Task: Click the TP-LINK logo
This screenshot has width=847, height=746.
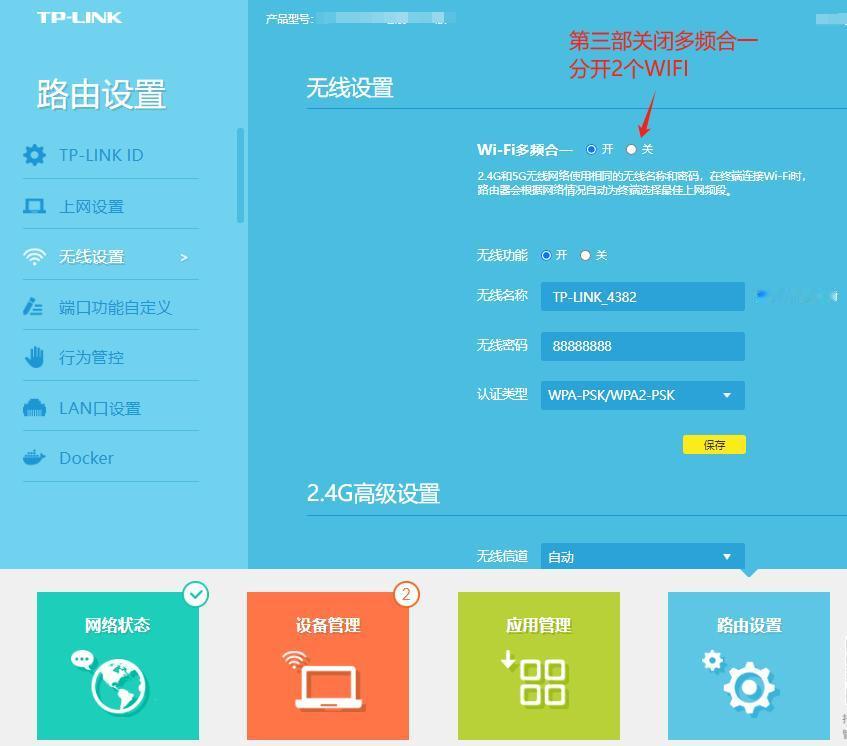Action: [79, 17]
